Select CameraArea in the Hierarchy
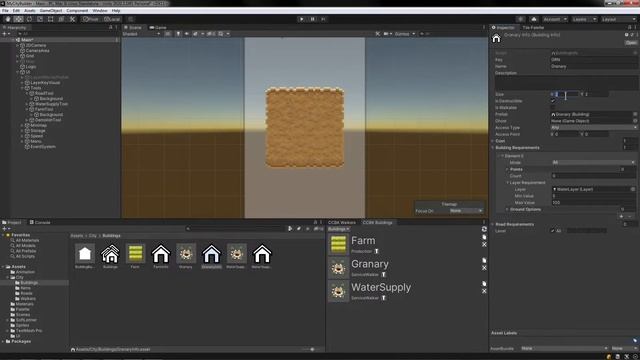640x360 pixels. pos(37,51)
